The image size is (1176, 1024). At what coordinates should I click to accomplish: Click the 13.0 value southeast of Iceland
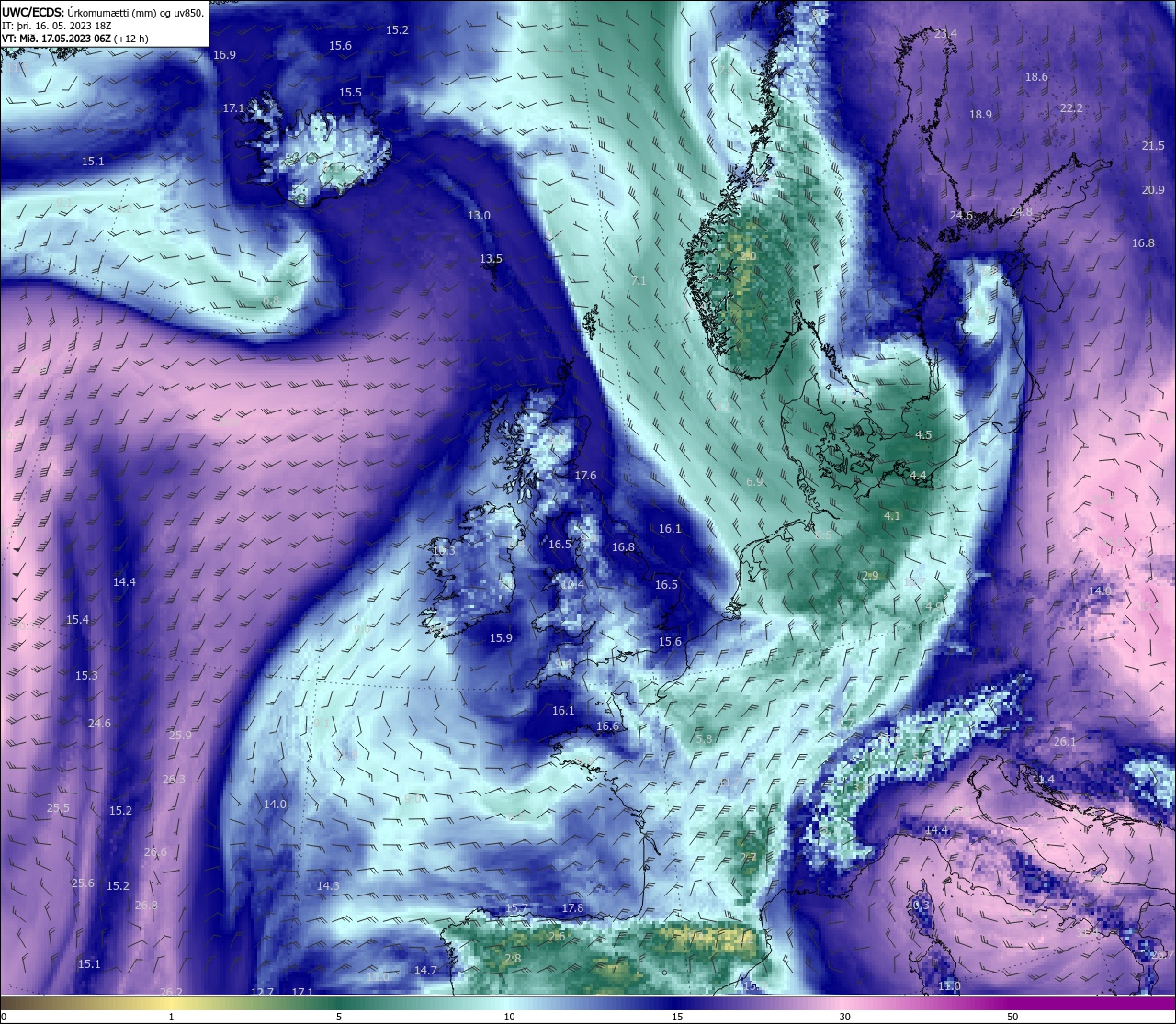tap(479, 216)
